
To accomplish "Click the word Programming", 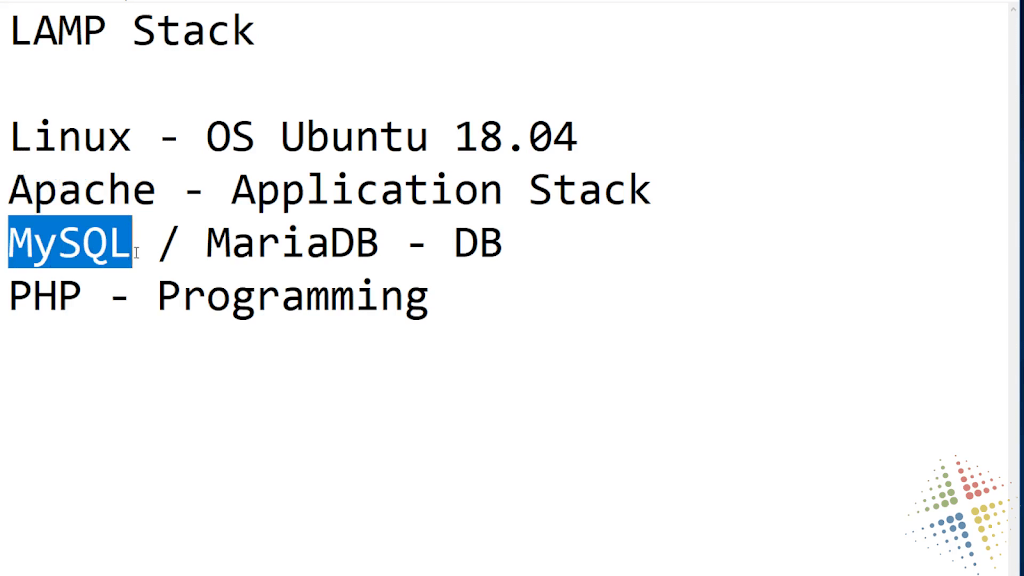I will pyautogui.click(x=293, y=298).
